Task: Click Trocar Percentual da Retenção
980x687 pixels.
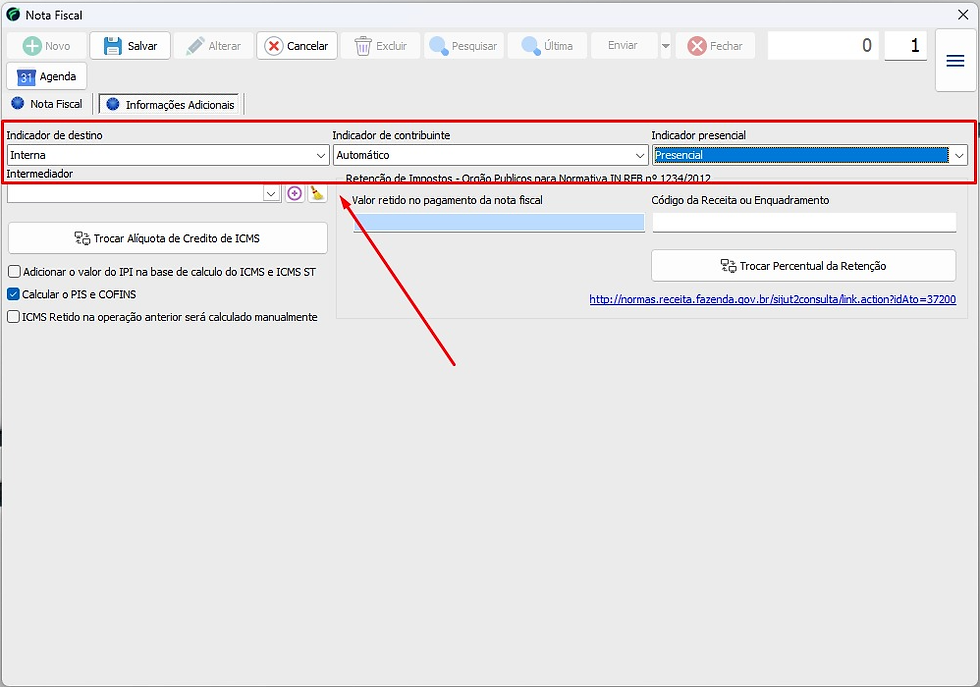Action: pos(804,266)
